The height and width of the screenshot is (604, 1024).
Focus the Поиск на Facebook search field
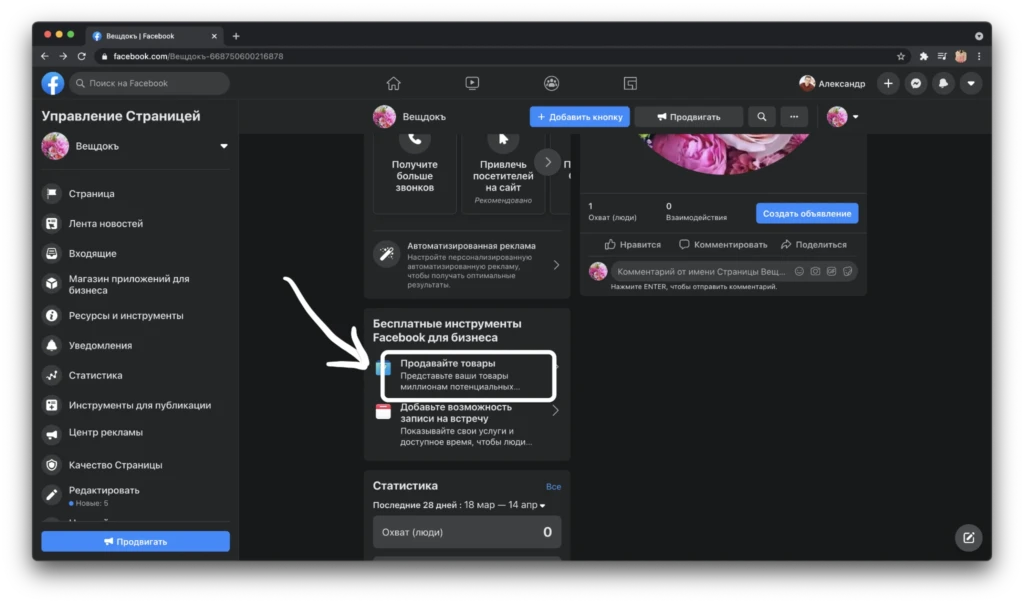click(x=150, y=84)
